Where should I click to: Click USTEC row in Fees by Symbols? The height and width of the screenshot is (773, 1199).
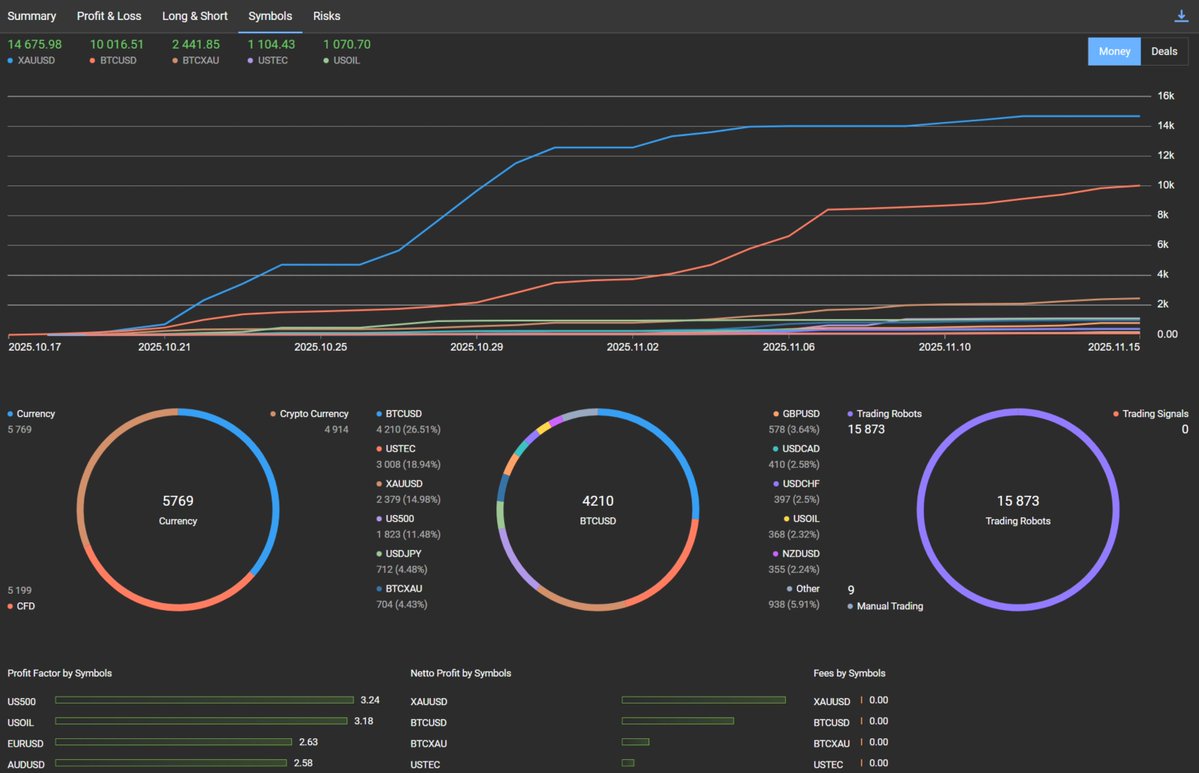coord(850,764)
